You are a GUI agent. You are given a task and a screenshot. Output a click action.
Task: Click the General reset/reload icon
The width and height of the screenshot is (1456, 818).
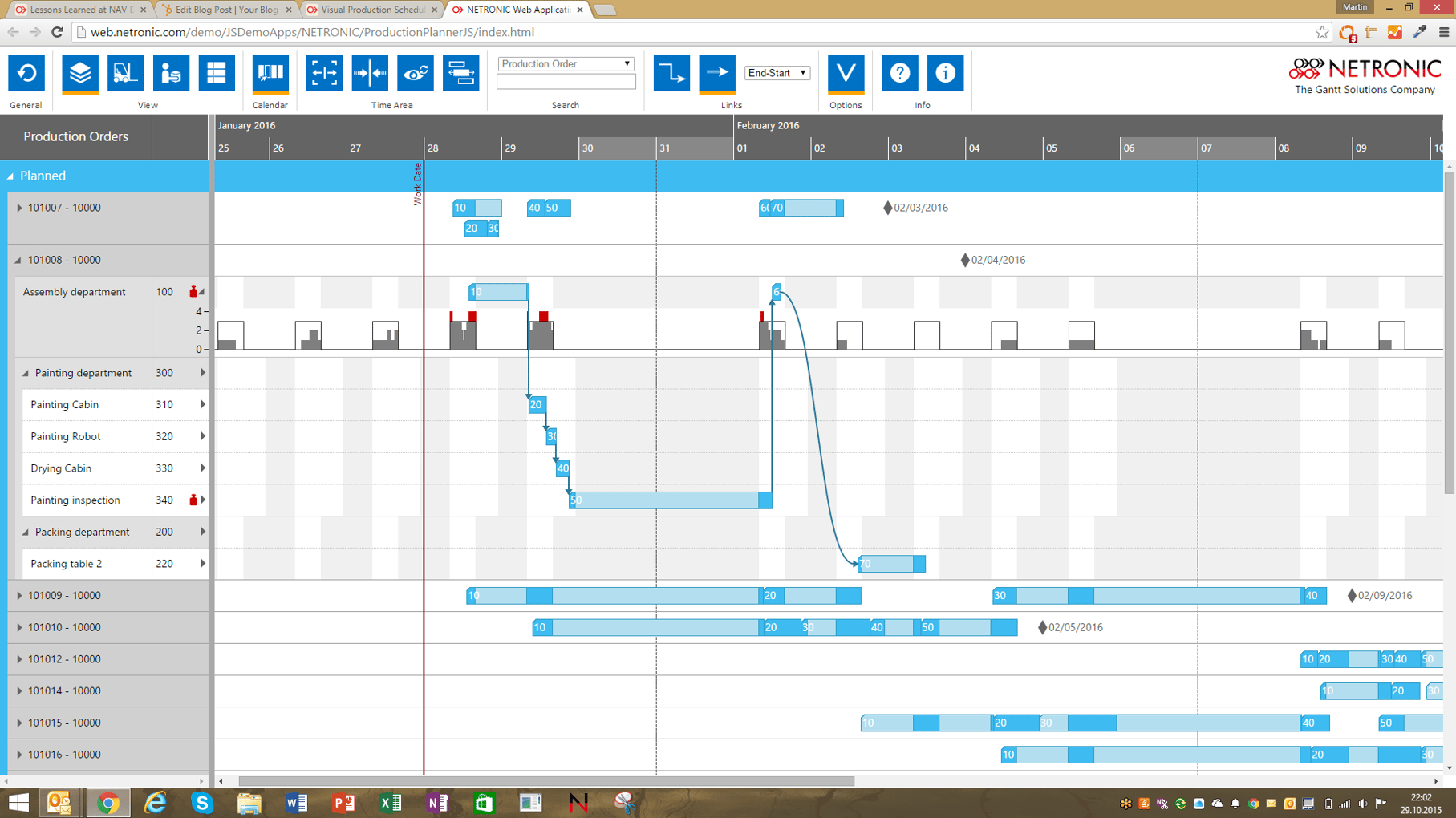pyautogui.click(x=26, y=73)
